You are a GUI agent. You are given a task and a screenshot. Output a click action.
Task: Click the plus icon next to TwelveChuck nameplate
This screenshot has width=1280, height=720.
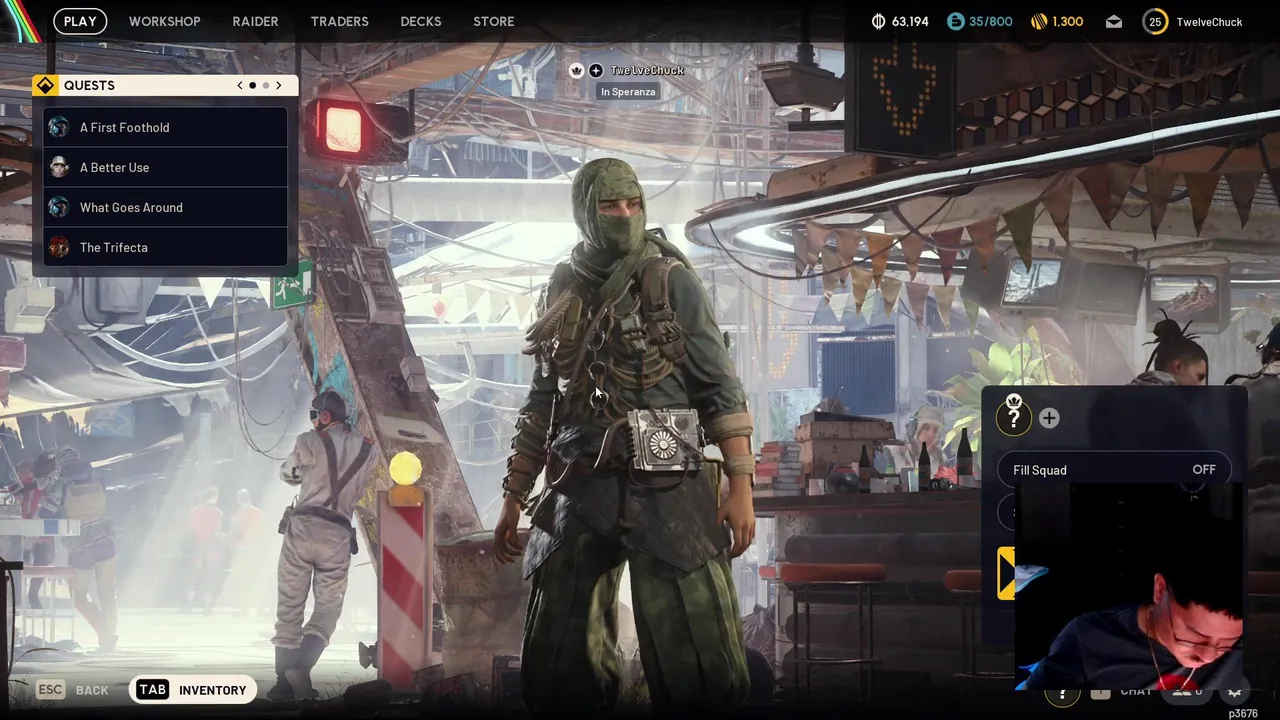click(x=596, y=70)
